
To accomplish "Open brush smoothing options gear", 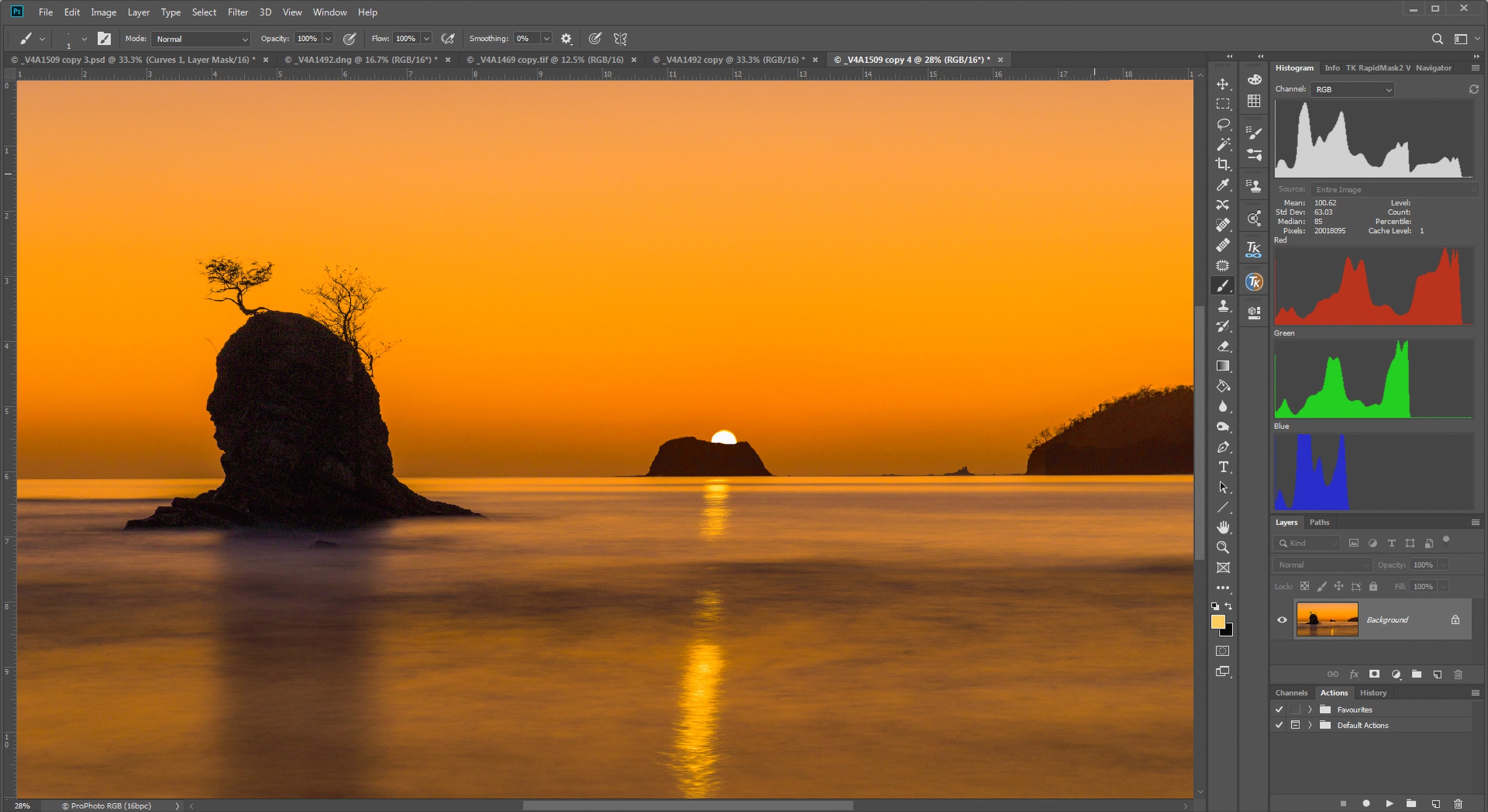I will [566, 39].
